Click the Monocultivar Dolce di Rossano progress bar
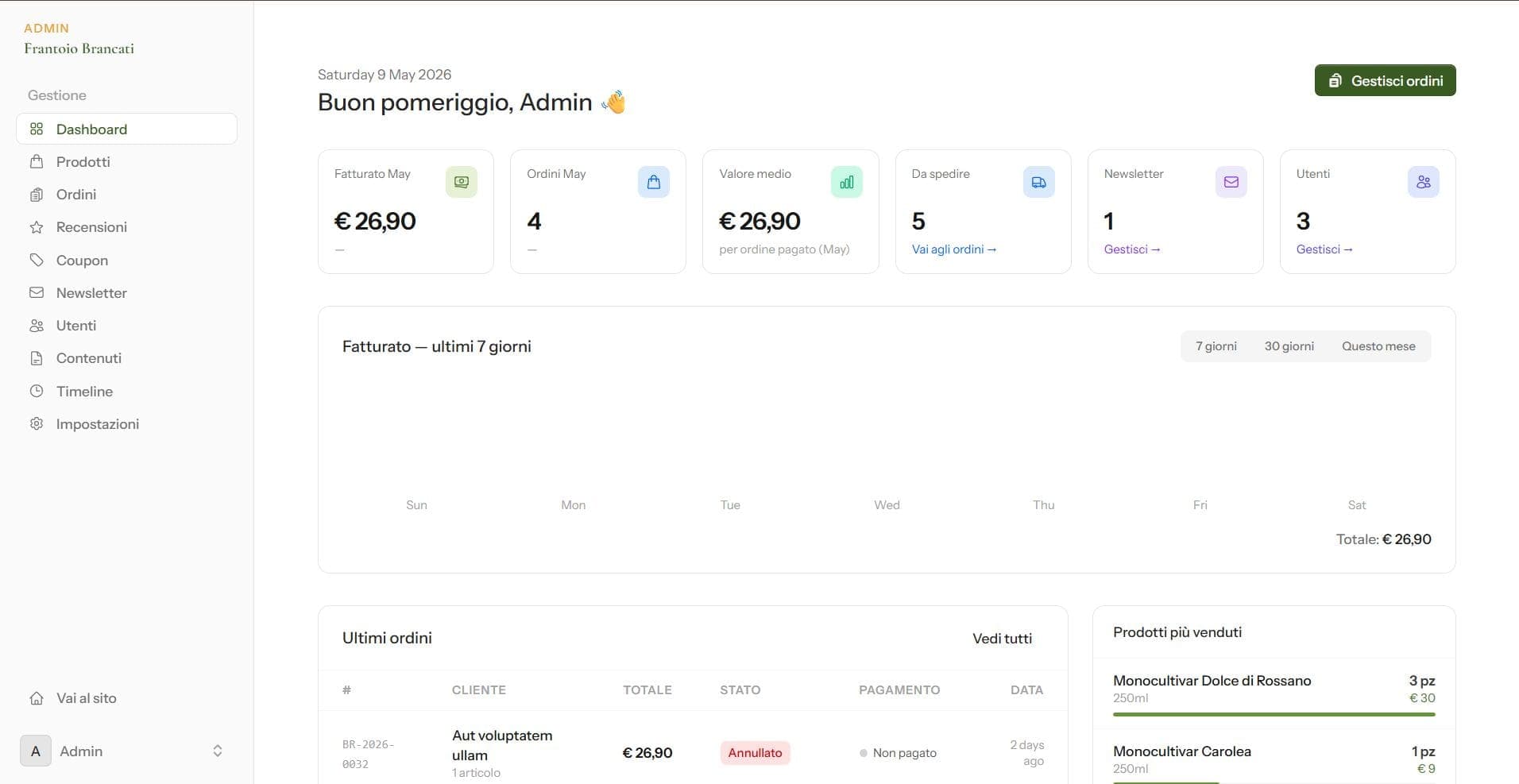This screenshot has height=784, width=1519. click(x=1274, y=714)
